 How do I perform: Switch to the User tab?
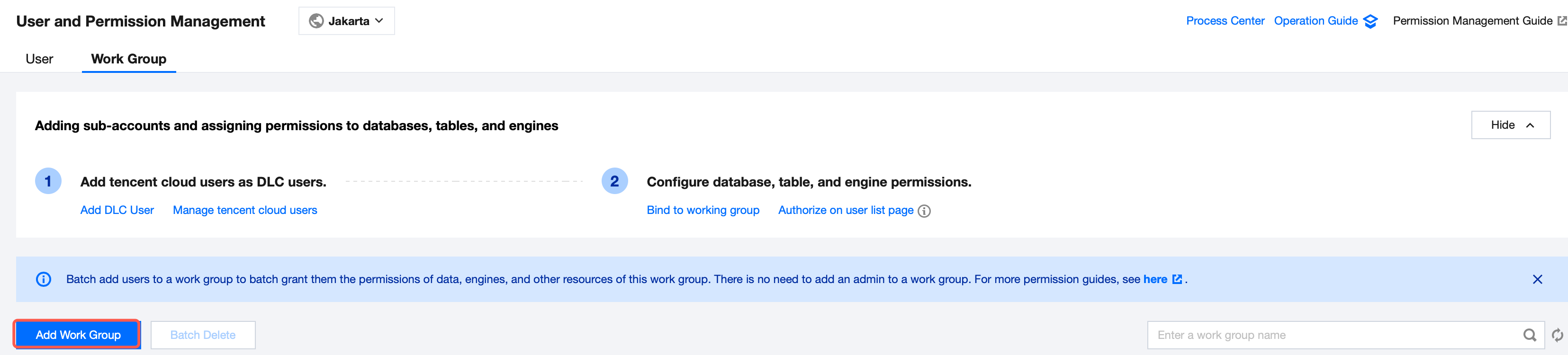click(39, 59)
